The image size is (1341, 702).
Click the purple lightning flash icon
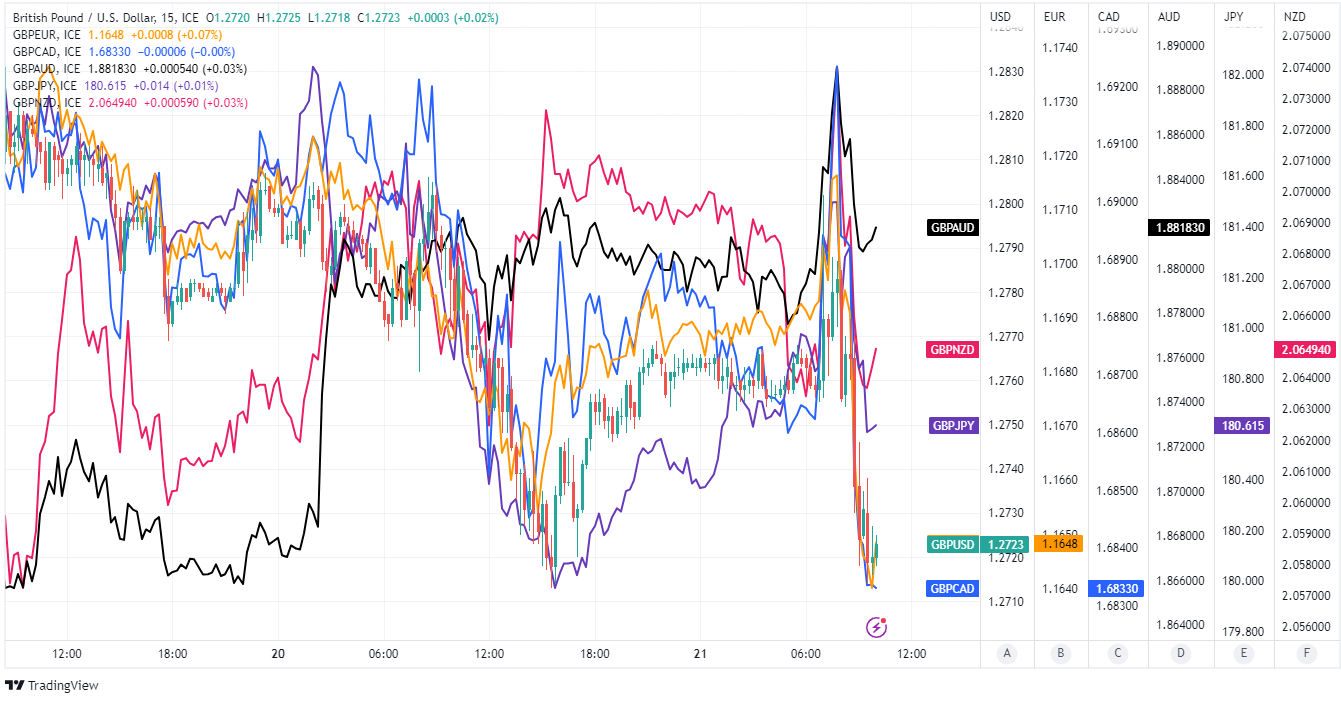(876, 627)
